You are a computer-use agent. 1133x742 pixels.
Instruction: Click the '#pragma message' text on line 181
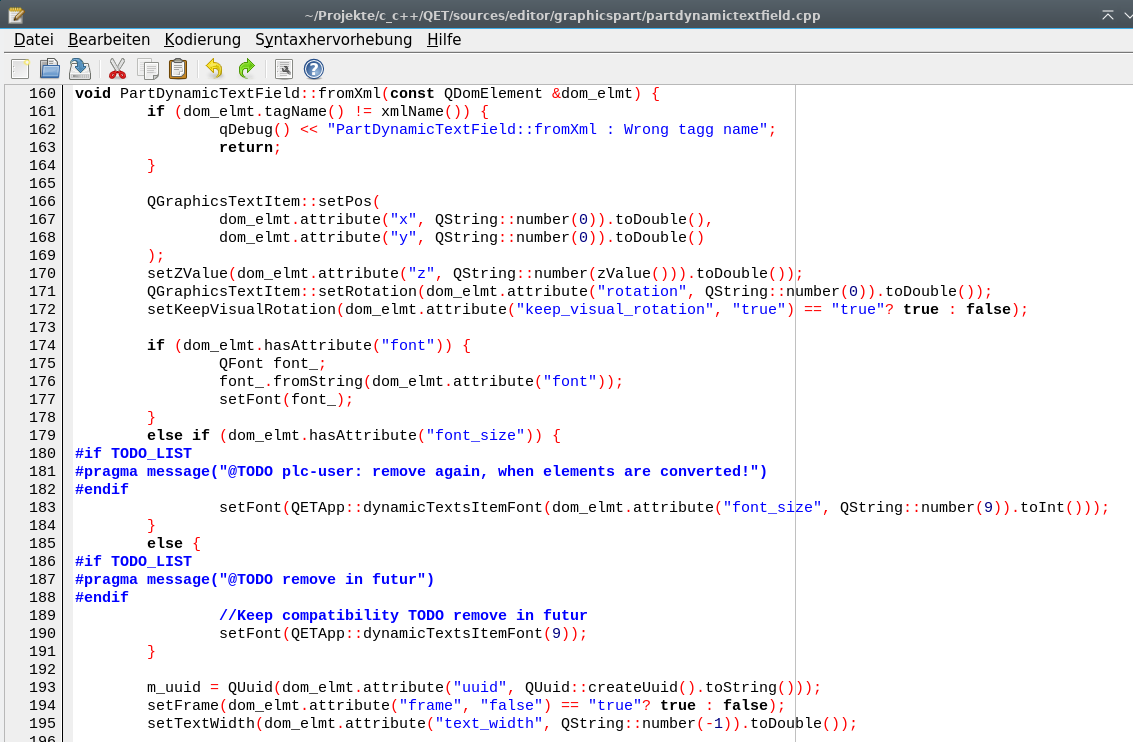coord(140,472)
